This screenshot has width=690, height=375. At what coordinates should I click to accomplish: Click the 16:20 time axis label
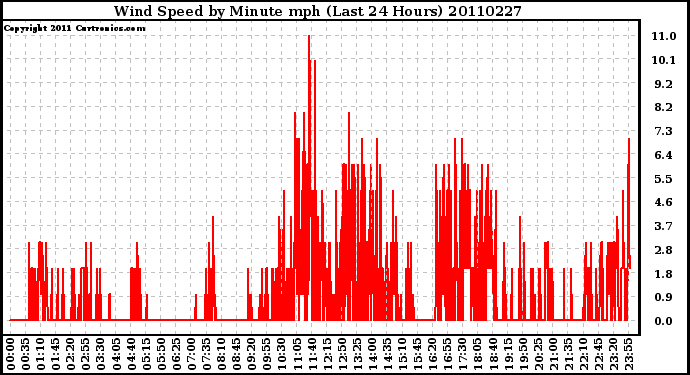(433, 355)
